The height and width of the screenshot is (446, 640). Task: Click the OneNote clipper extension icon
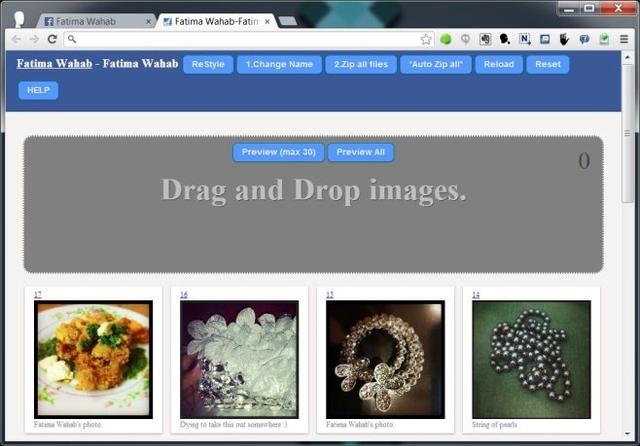pyautogui.click(x=524, y=39)
